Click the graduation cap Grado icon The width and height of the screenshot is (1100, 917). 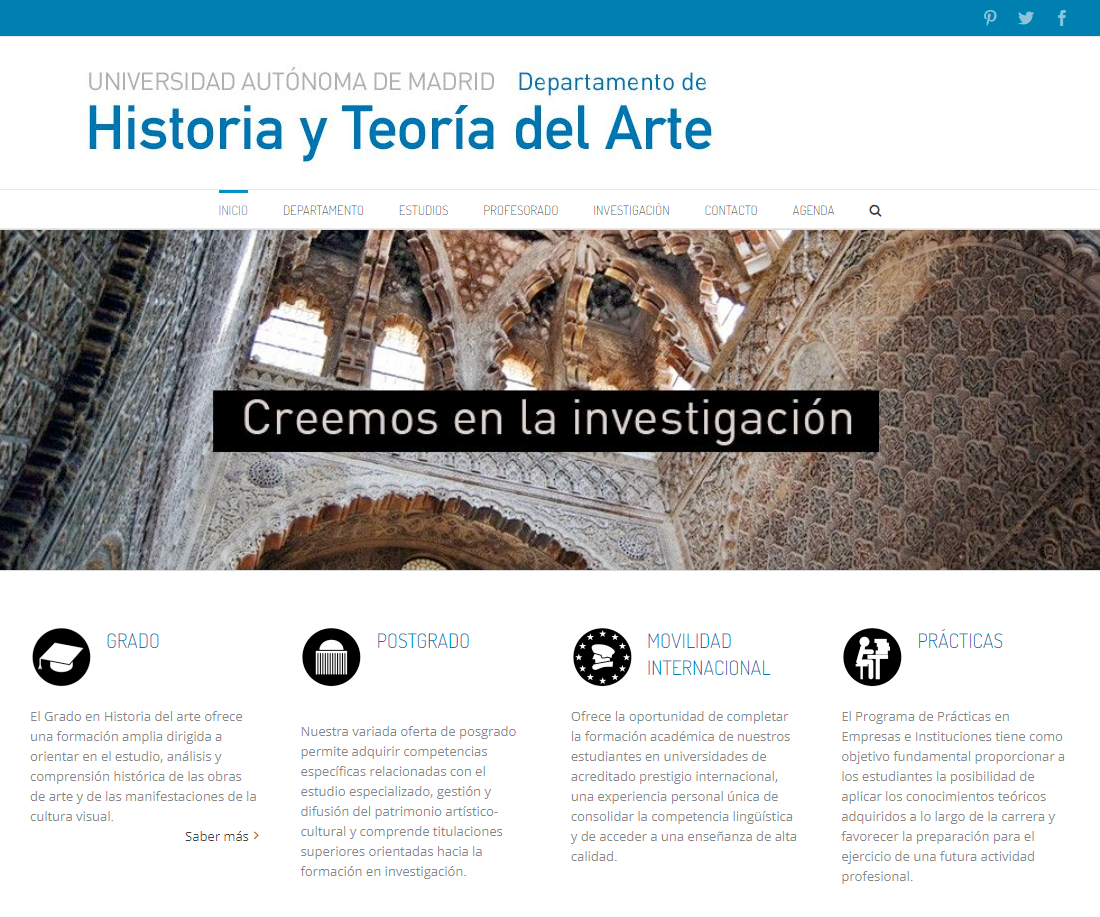62,657
